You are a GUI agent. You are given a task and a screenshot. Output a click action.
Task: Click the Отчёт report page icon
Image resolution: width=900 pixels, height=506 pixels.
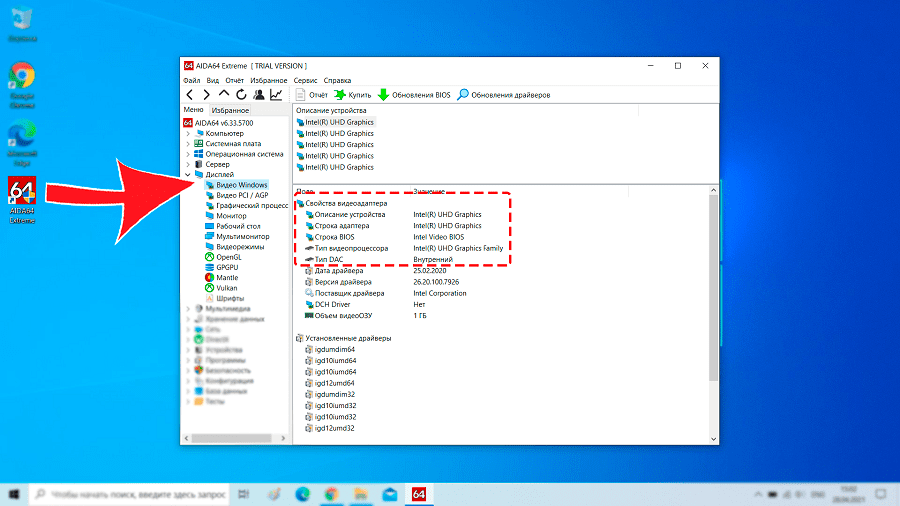point(300,95)
